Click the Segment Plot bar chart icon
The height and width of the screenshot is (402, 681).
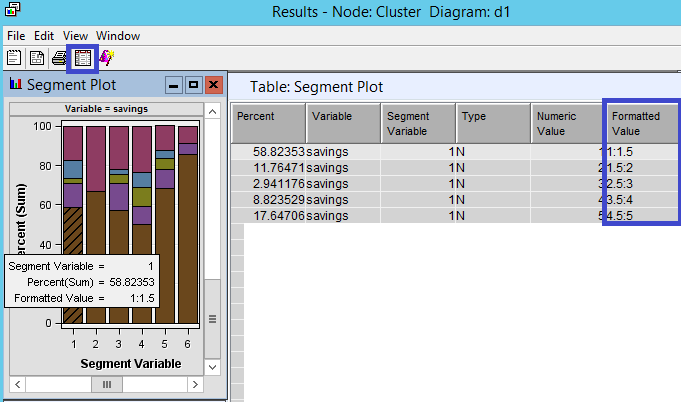16,84
